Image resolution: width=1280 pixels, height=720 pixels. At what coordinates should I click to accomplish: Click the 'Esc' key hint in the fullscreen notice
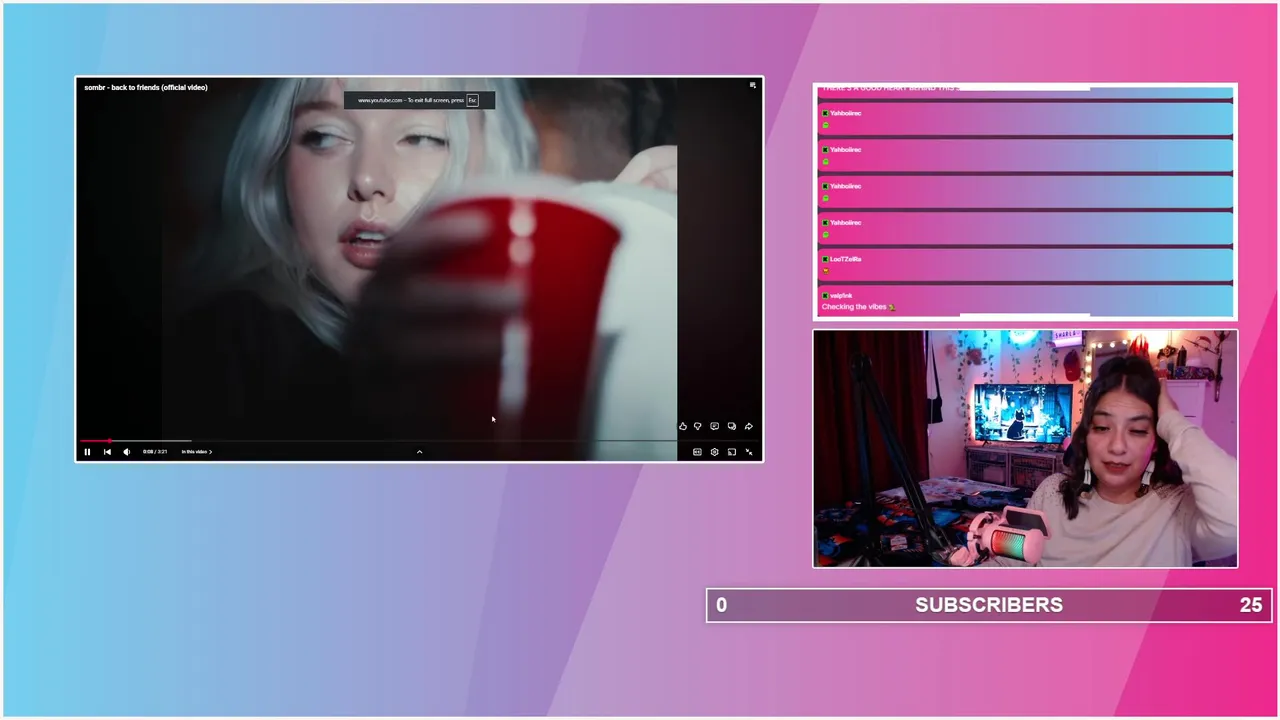472,100
